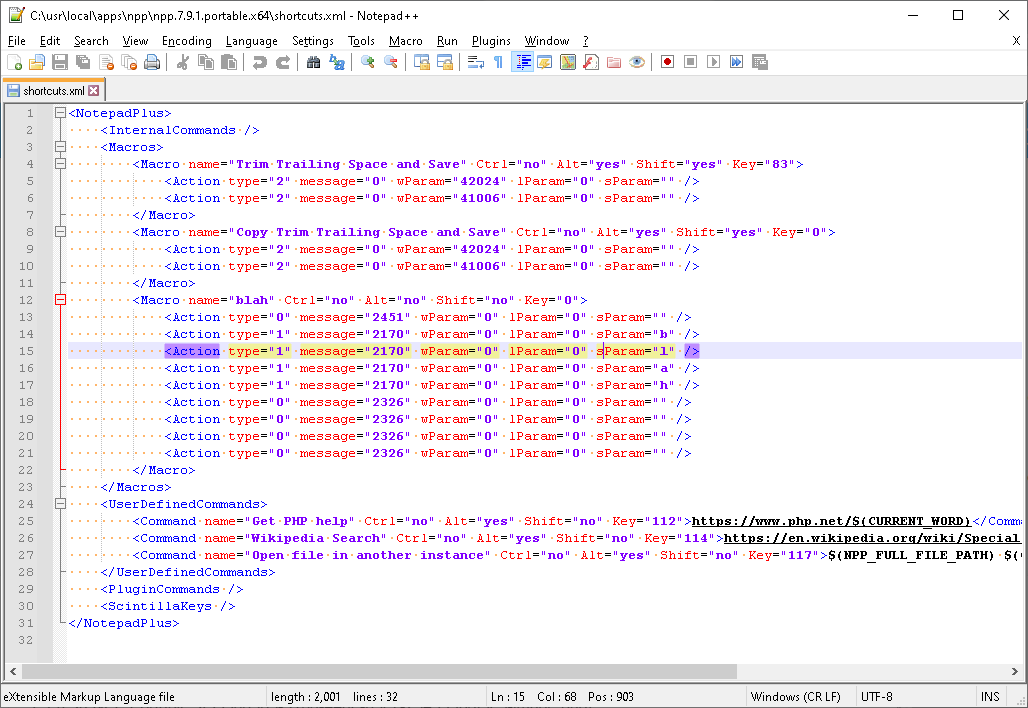
Task: Click the New file toolbar icon
Action: (x=15, y=62)
